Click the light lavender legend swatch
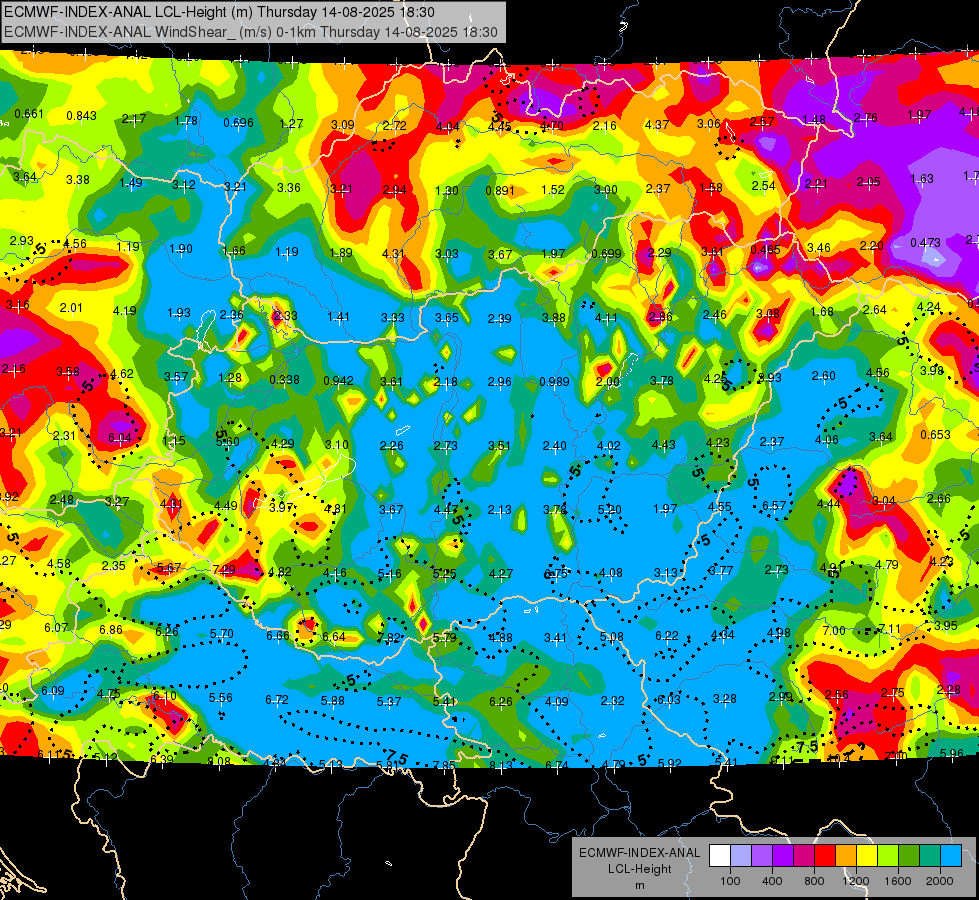979x900 pixels. (741, 856)
